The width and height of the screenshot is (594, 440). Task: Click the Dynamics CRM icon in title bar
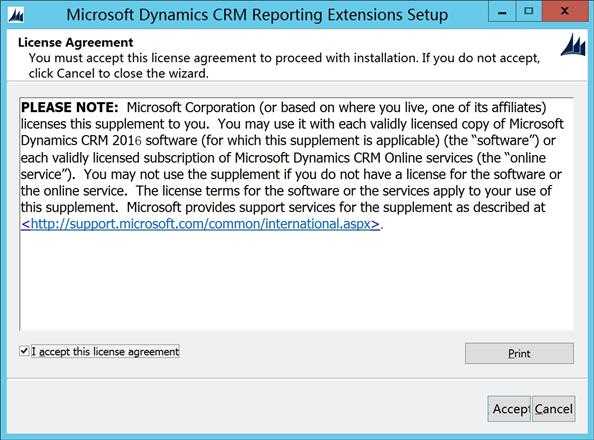point(16,16)
